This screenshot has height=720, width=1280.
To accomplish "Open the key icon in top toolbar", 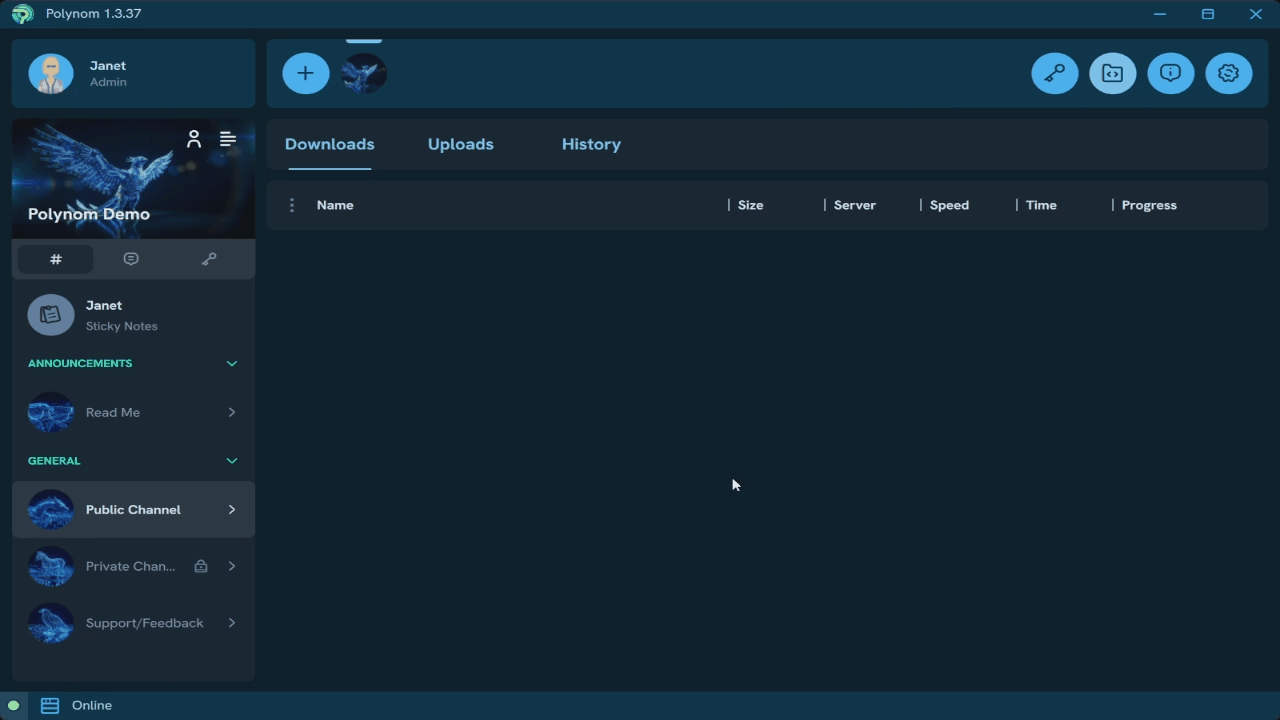I will (1054, 73).
